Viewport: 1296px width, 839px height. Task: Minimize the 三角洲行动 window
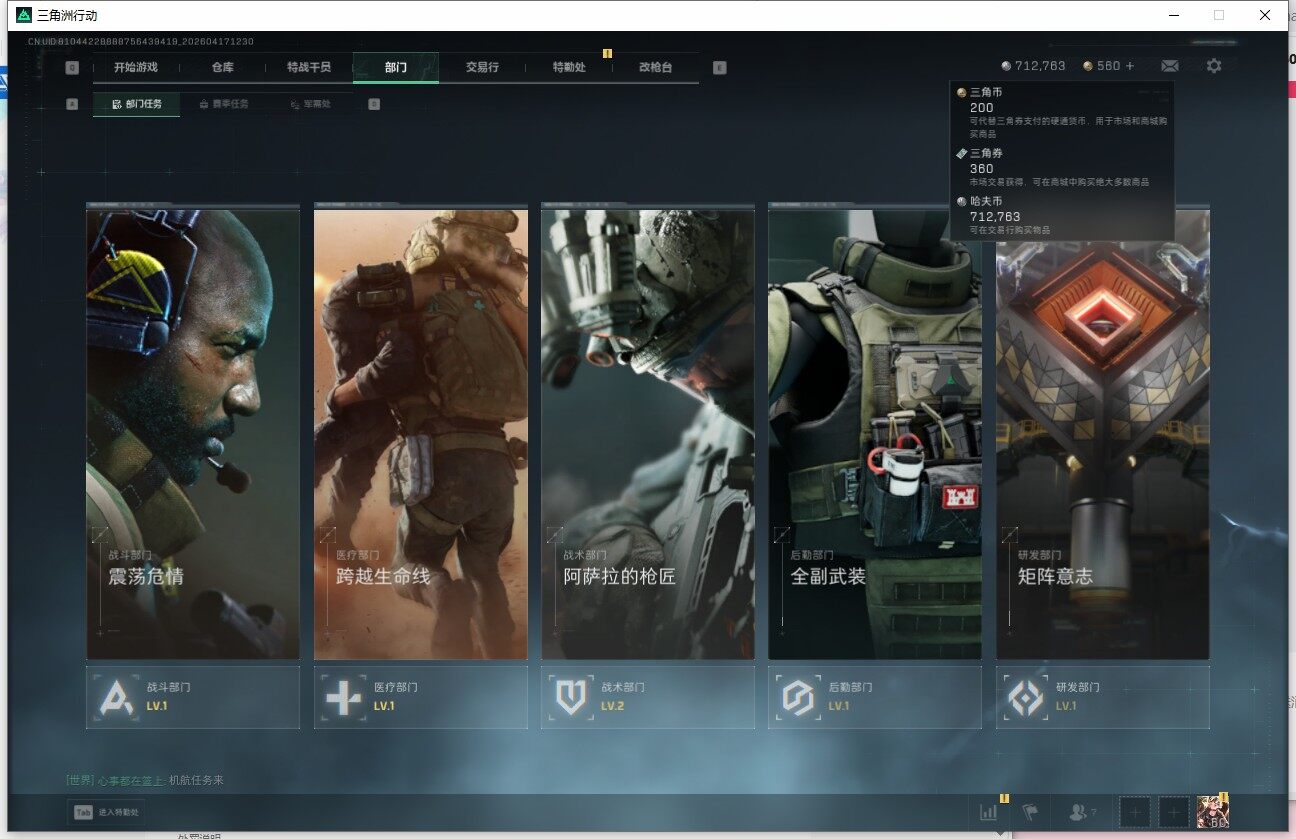coord(1173,15)
